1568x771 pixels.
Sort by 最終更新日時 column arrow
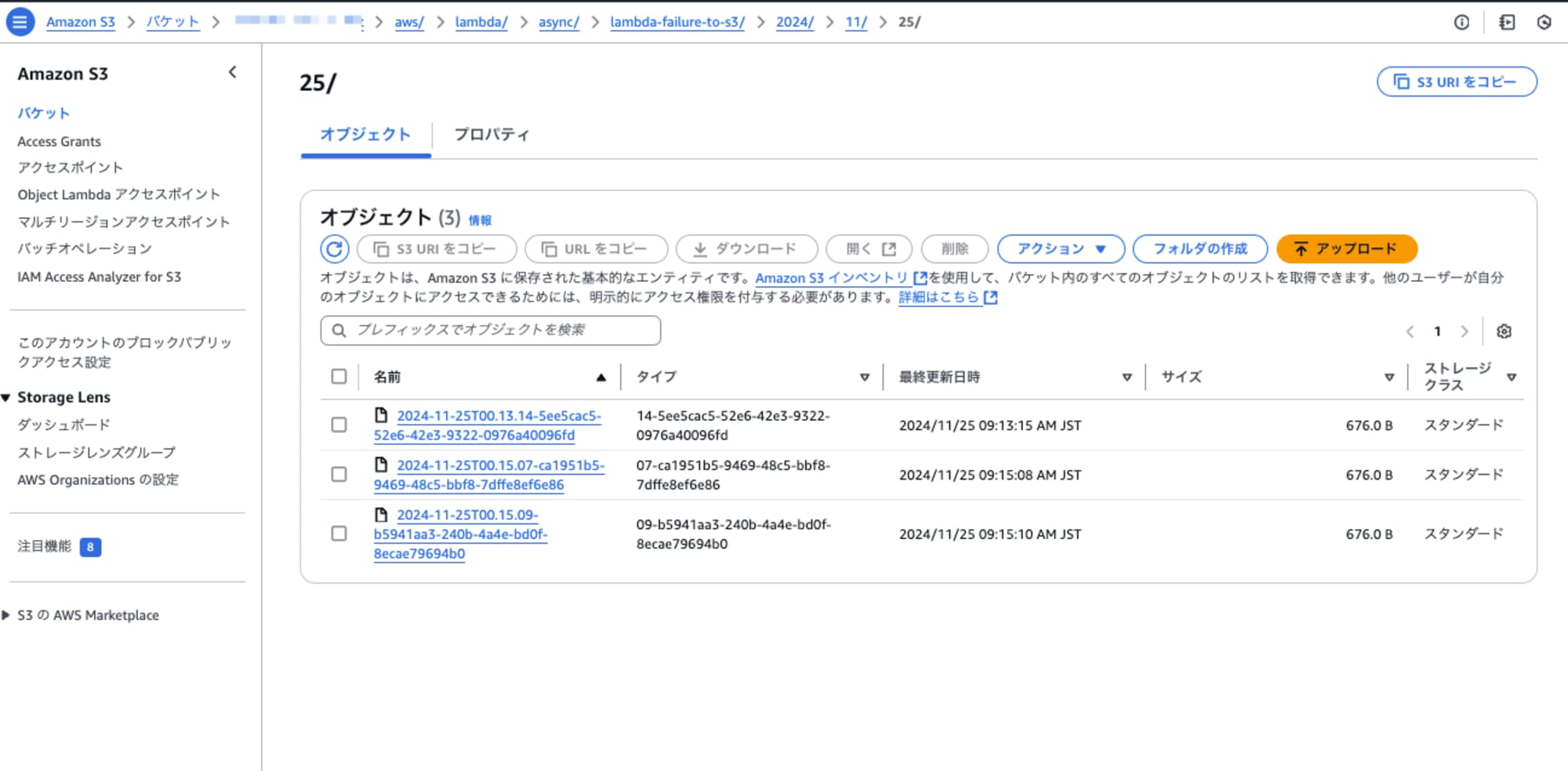click(x=1127, y=378)
